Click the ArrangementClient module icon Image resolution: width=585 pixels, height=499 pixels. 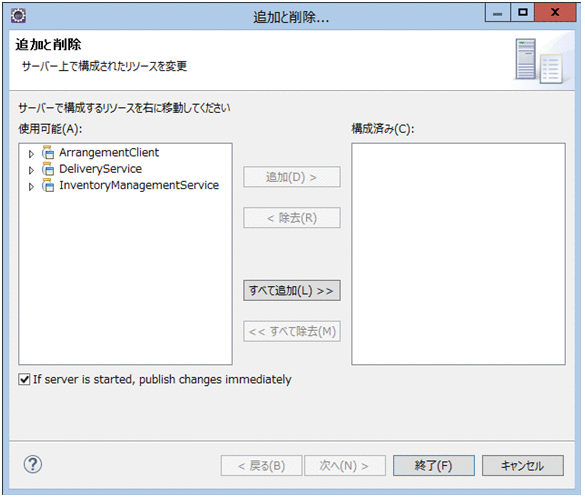point(48,153)
